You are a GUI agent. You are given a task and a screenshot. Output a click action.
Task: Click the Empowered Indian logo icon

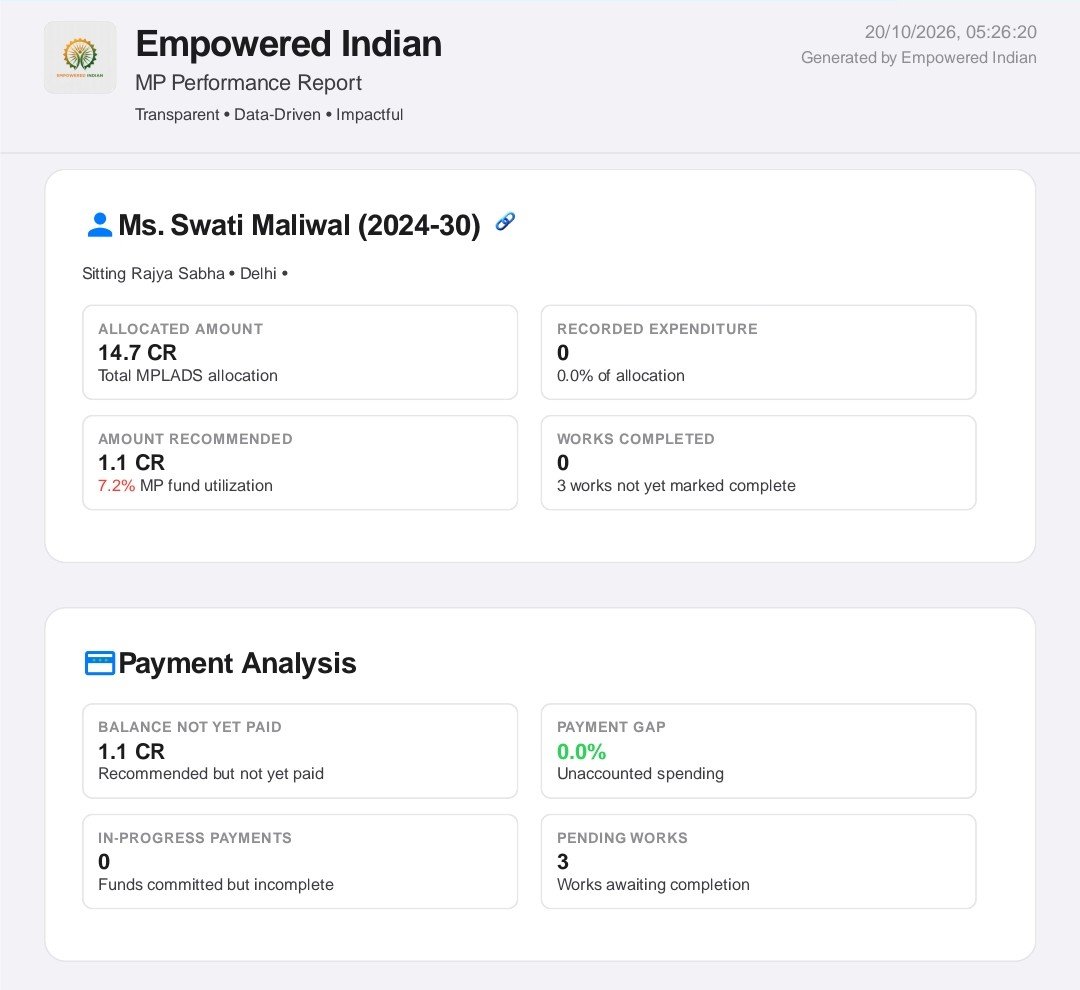coord(80,57)
